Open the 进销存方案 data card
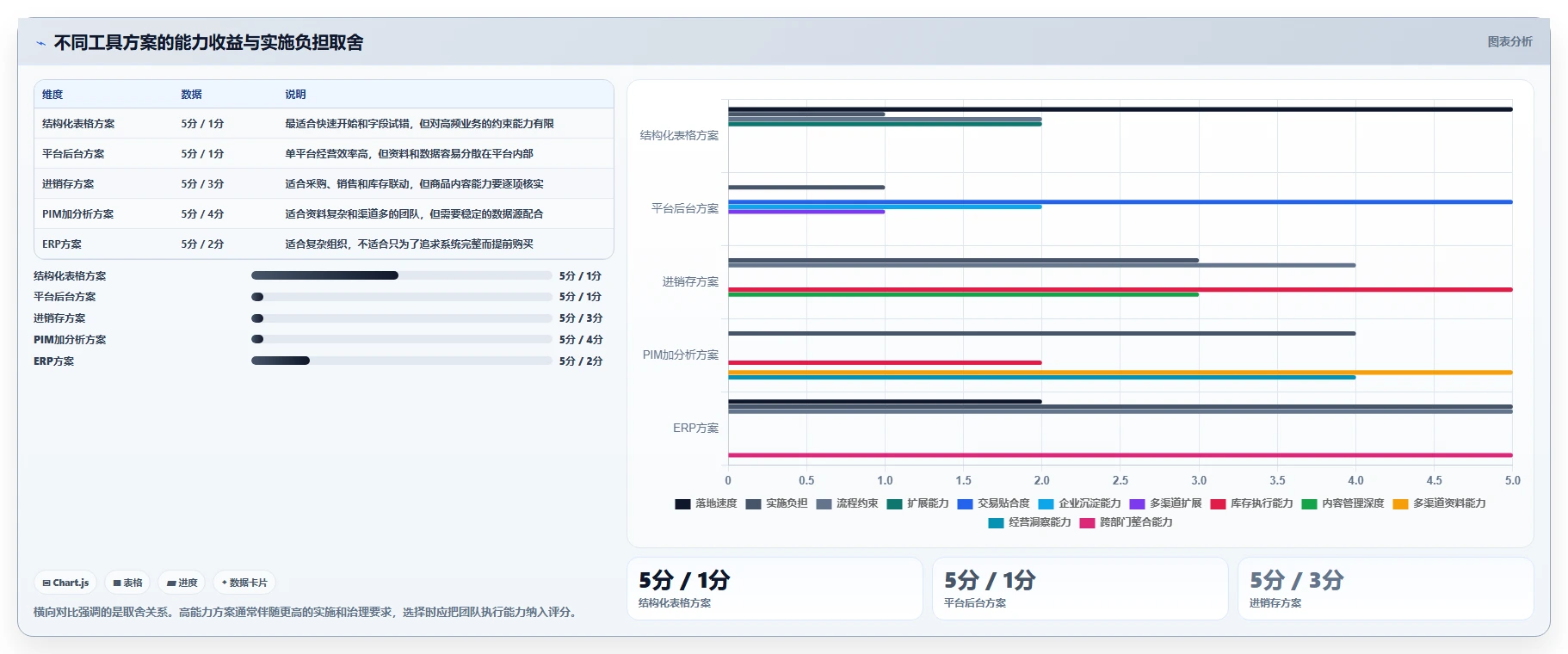1568x654 pixels. point(1386,589)
